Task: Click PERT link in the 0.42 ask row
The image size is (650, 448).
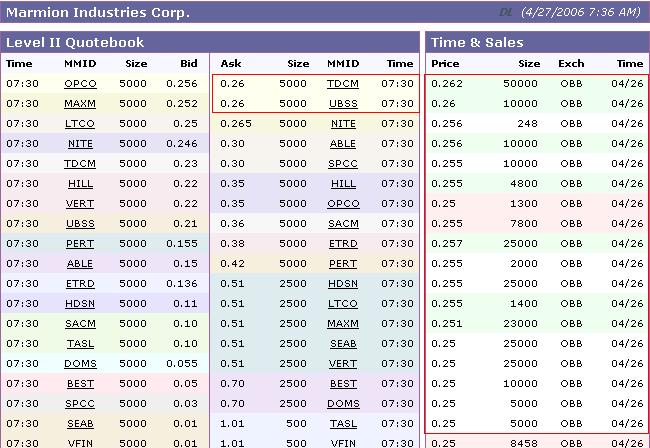Action: click(x=343, y=264)
